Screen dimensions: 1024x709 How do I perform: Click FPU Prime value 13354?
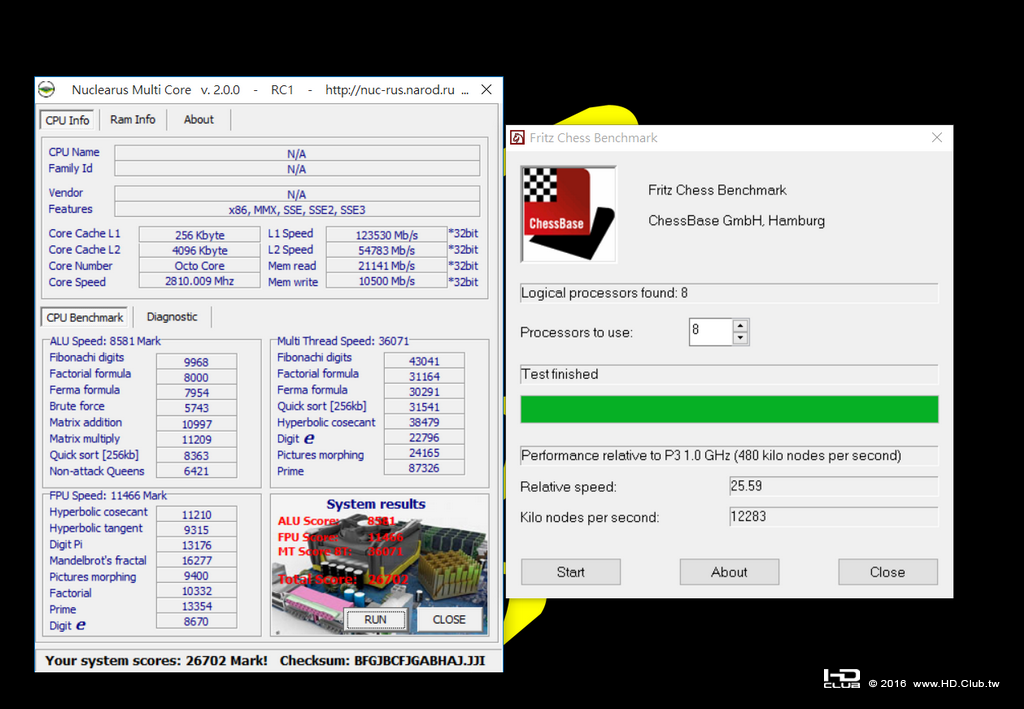196,606
